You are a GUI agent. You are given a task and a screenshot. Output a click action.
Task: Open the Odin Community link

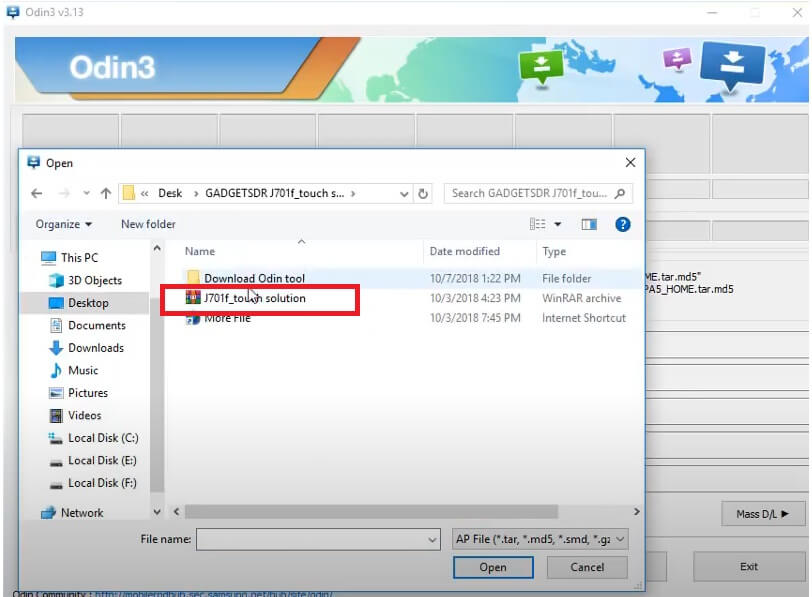[x=213, y=593]
